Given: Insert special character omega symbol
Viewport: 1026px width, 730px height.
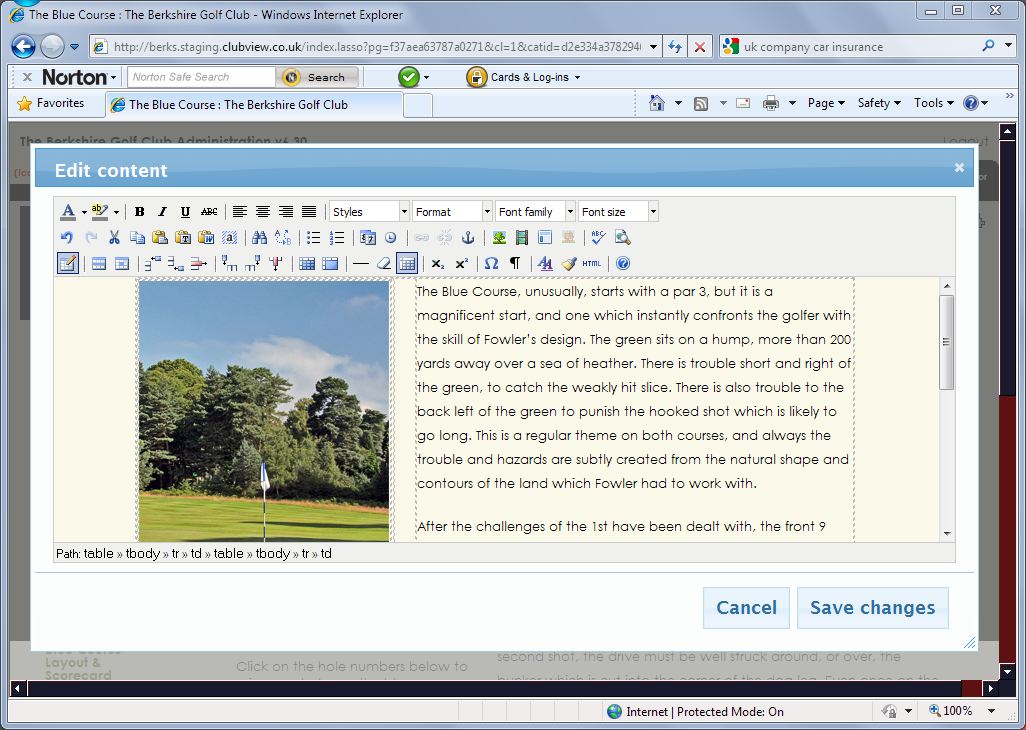Looking at the screenshot, I should pos(491,264).
